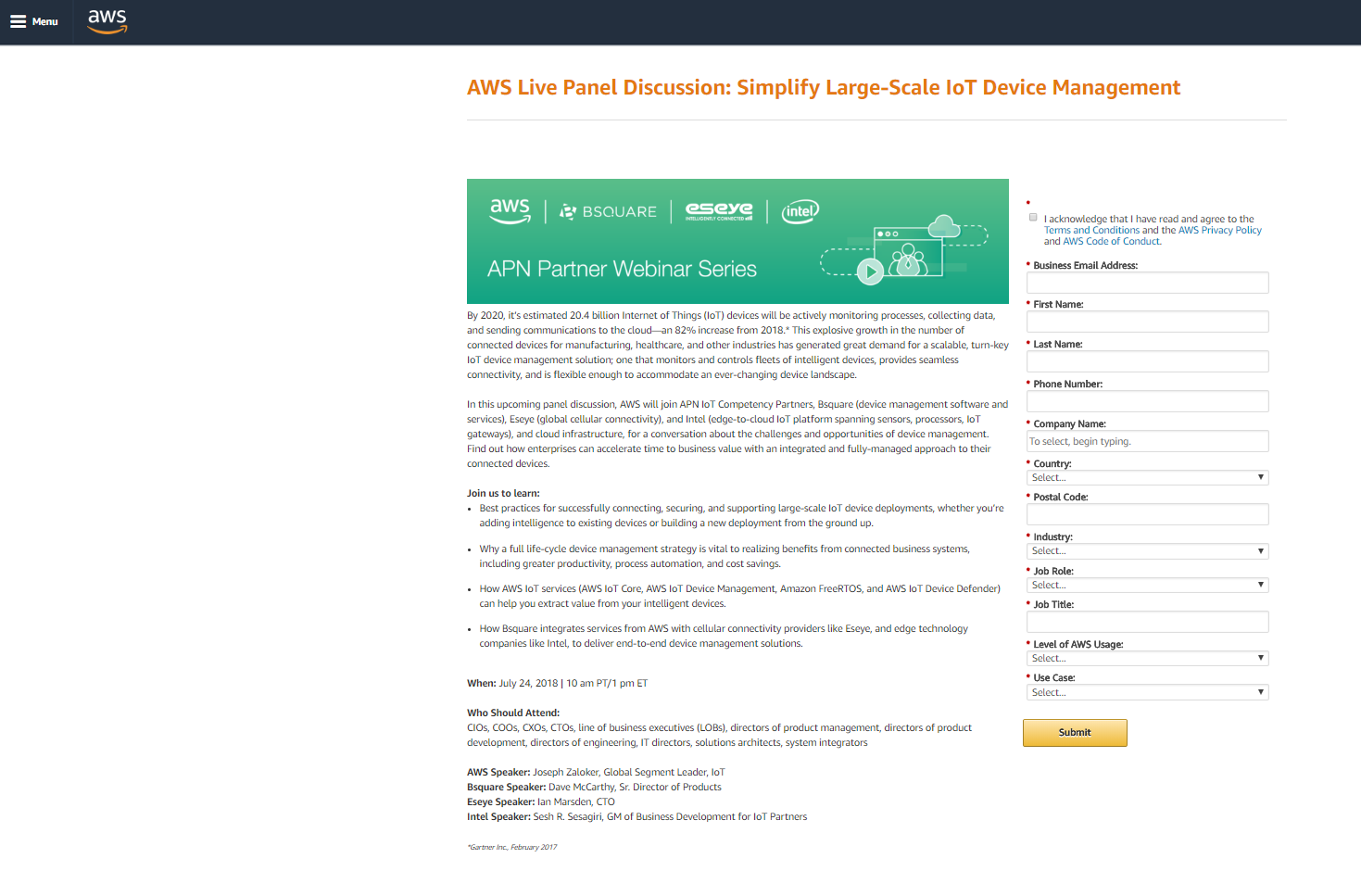Click the Last Name input field
Screen dimensions: 1361x896
click(1147, 361)
